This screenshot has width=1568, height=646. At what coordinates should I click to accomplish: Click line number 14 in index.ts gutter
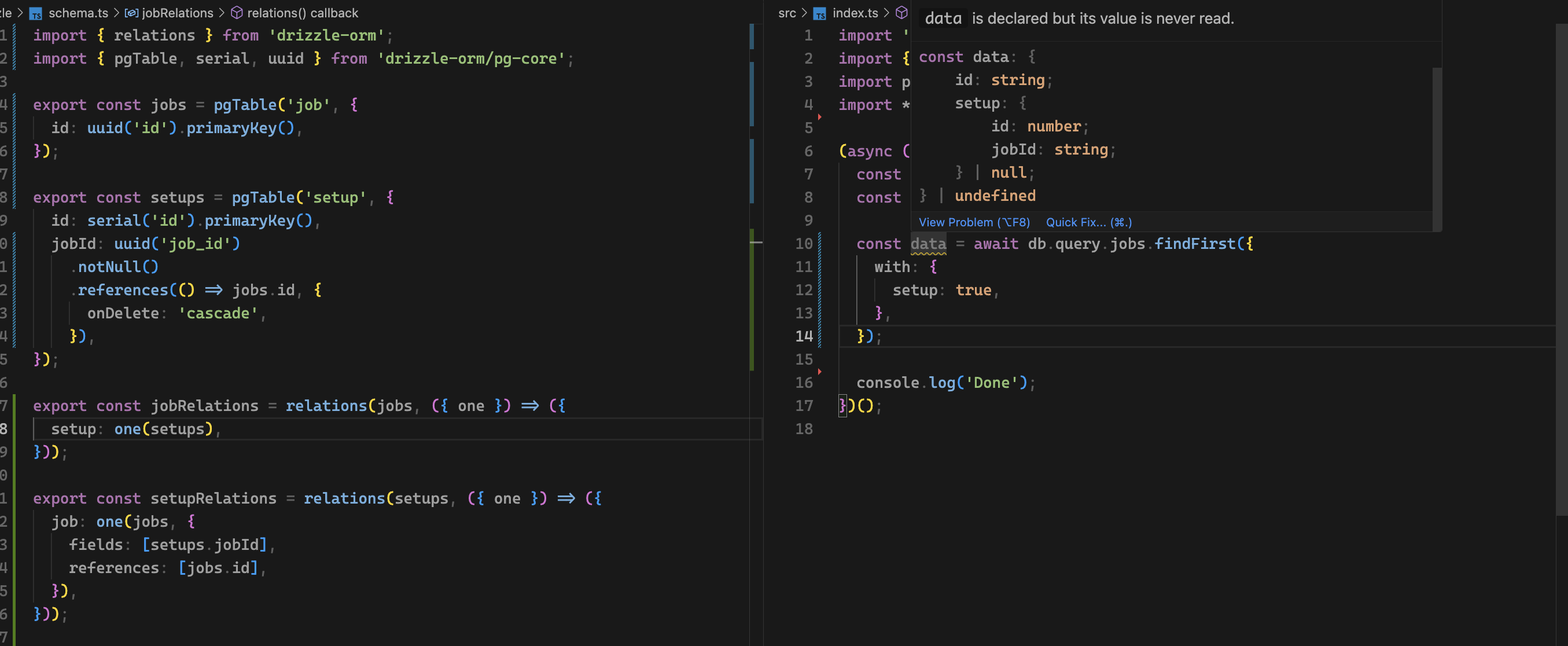[804, 336]
